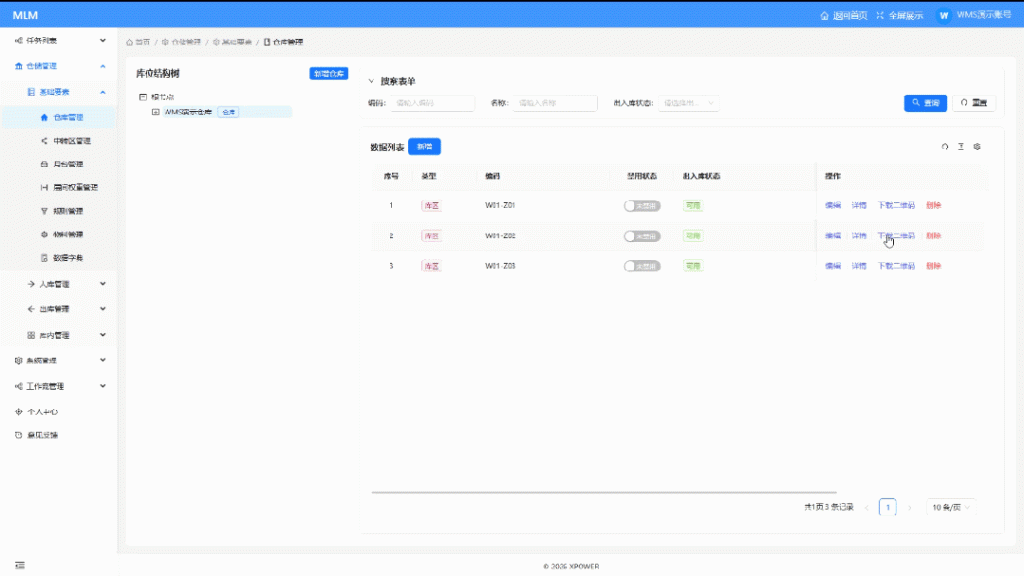Click the fullscreen display icon in header
The width and height of the screenshot is (1024, 576).
pyautogui.click(x=880, y=16)
